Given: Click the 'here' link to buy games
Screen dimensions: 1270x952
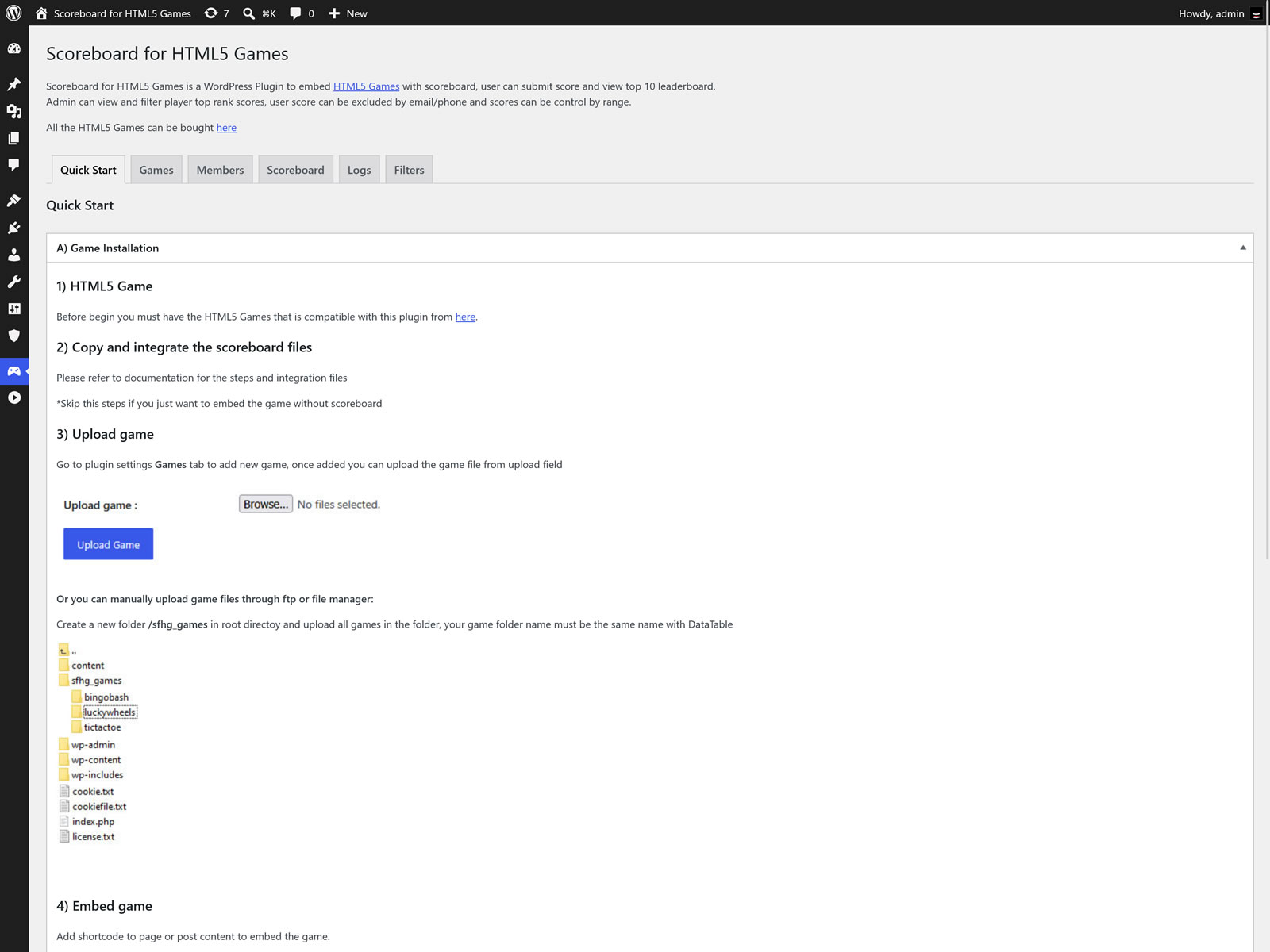Looking at the screenshot, I should [226, 128].
